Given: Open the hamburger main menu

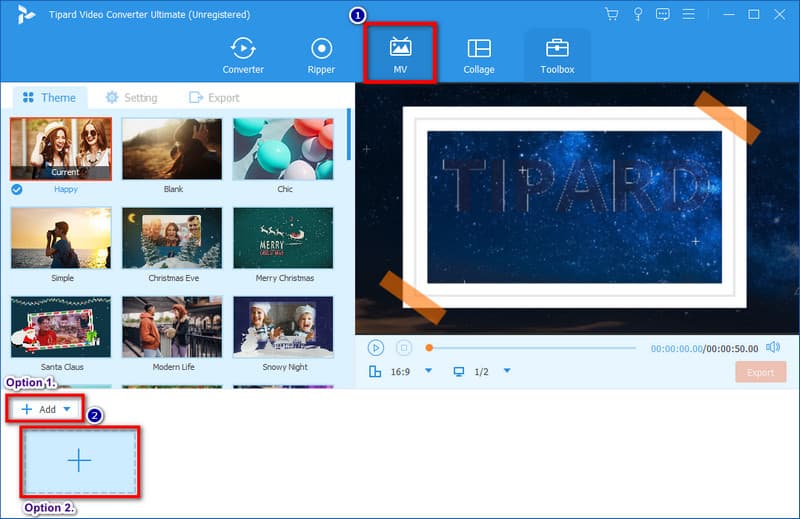Looking at the screenshot, I should point(688,14).
